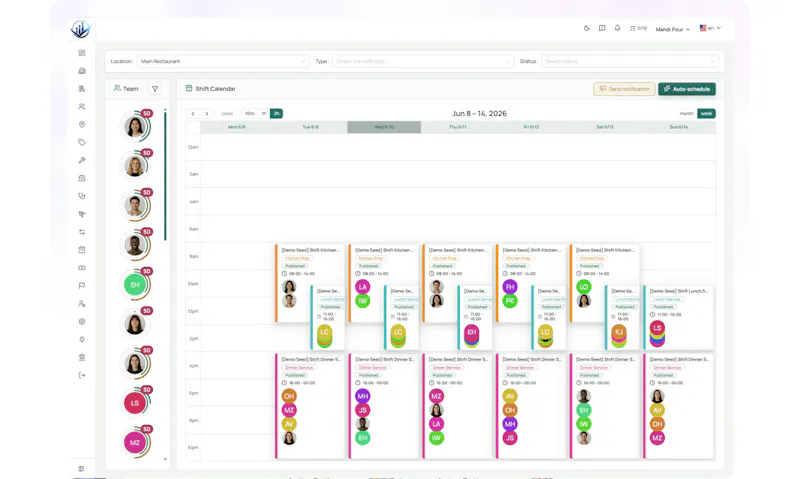
Task: Select EH team member avatar in Team list
Action: [135, 285]
